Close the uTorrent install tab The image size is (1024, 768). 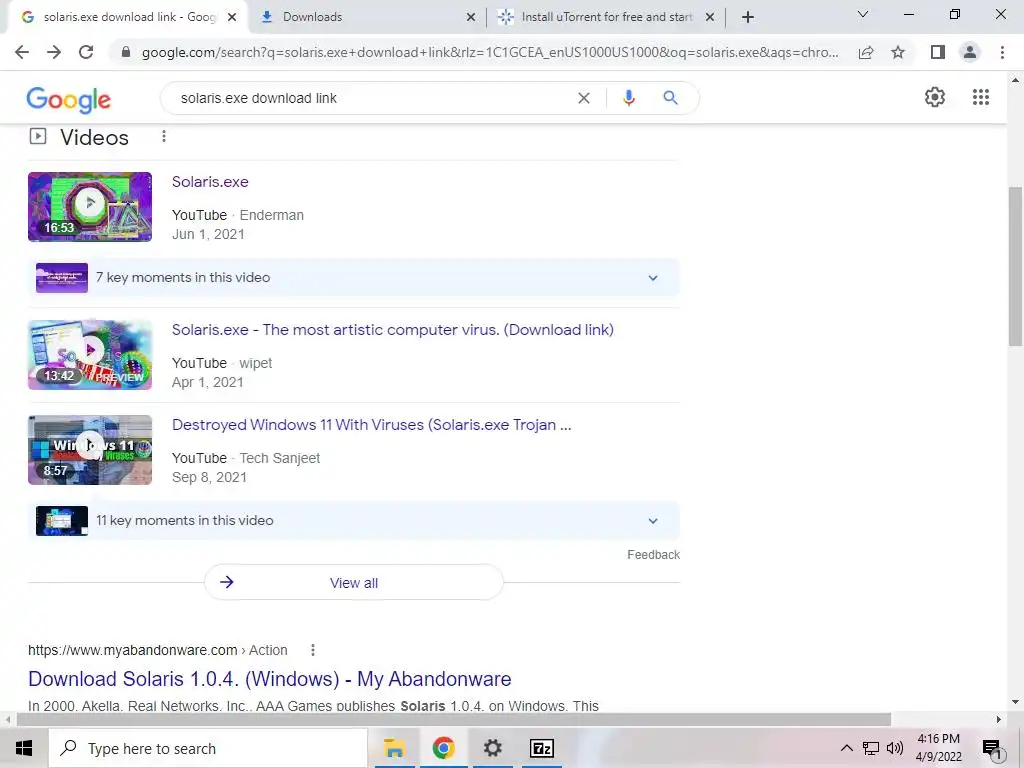point(710,17)
